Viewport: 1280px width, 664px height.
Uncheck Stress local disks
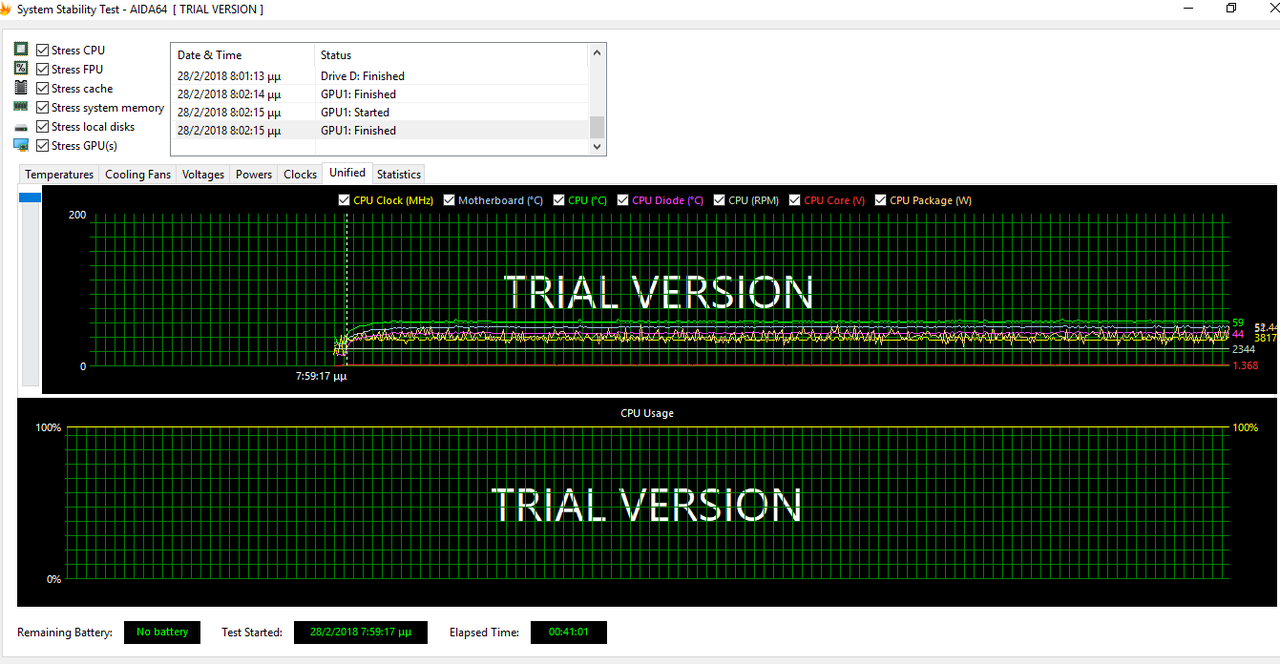point(43,126)
